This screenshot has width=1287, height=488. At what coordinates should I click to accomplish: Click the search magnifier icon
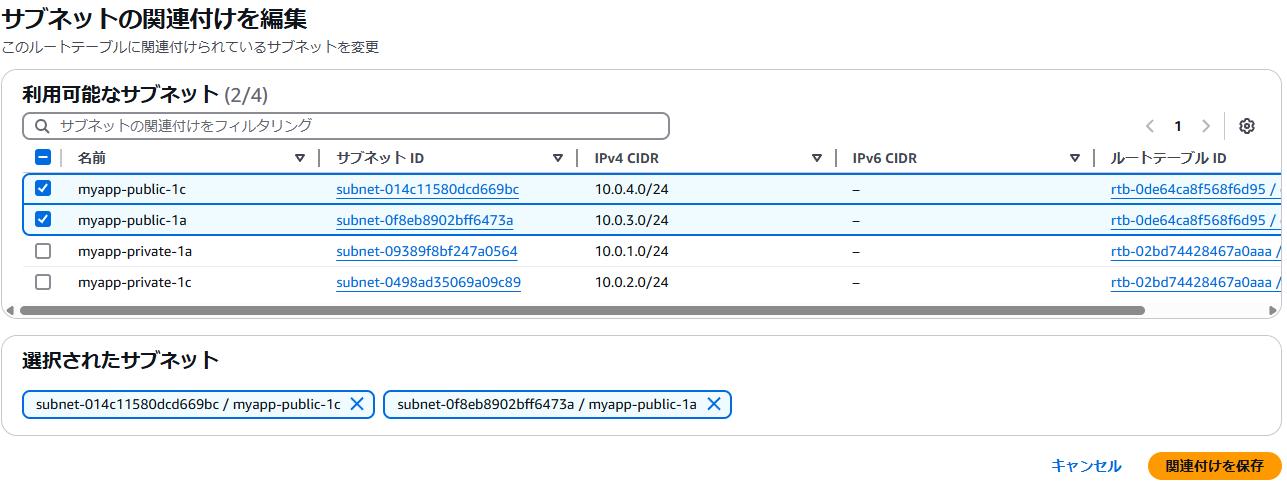(x=42, y=126)
